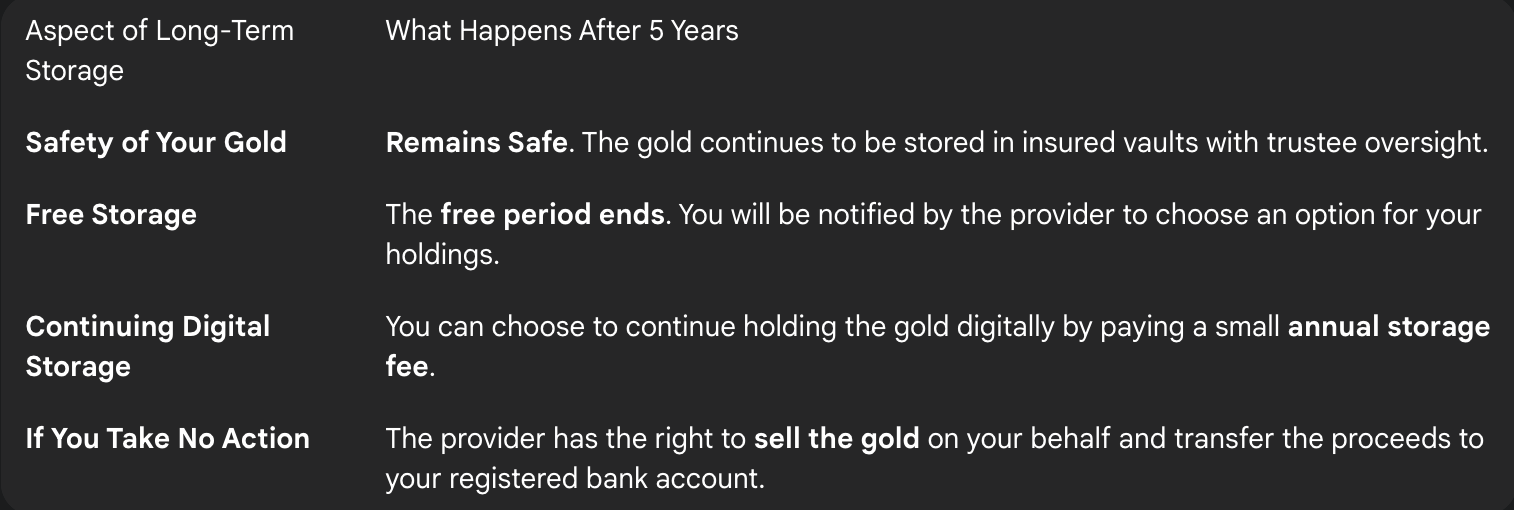Click the 'What Happens After 5 Years' header
1514x510 pixels.
point(562,31)
